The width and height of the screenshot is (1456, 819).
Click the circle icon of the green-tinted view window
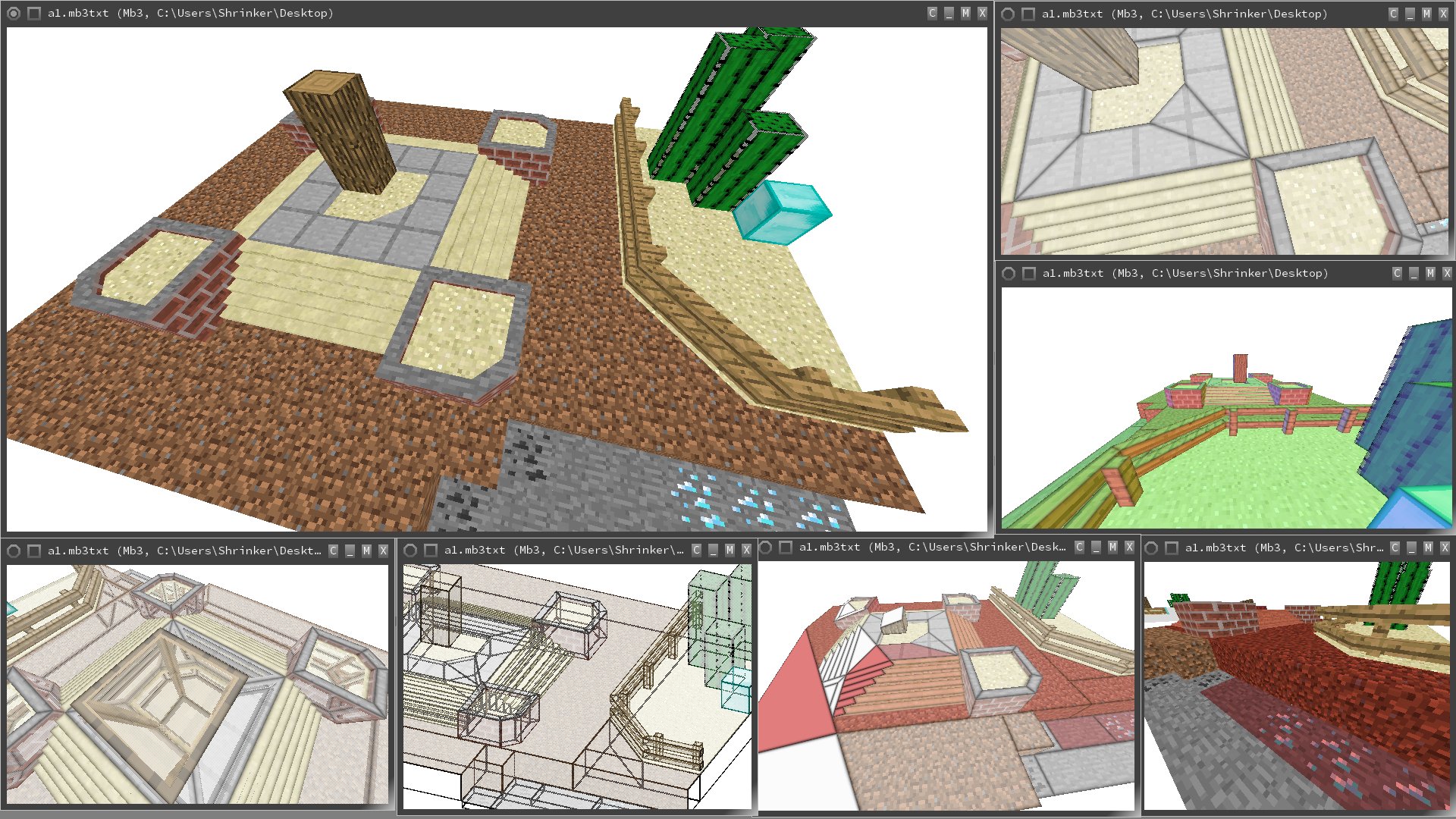[x=1009, y=274]
